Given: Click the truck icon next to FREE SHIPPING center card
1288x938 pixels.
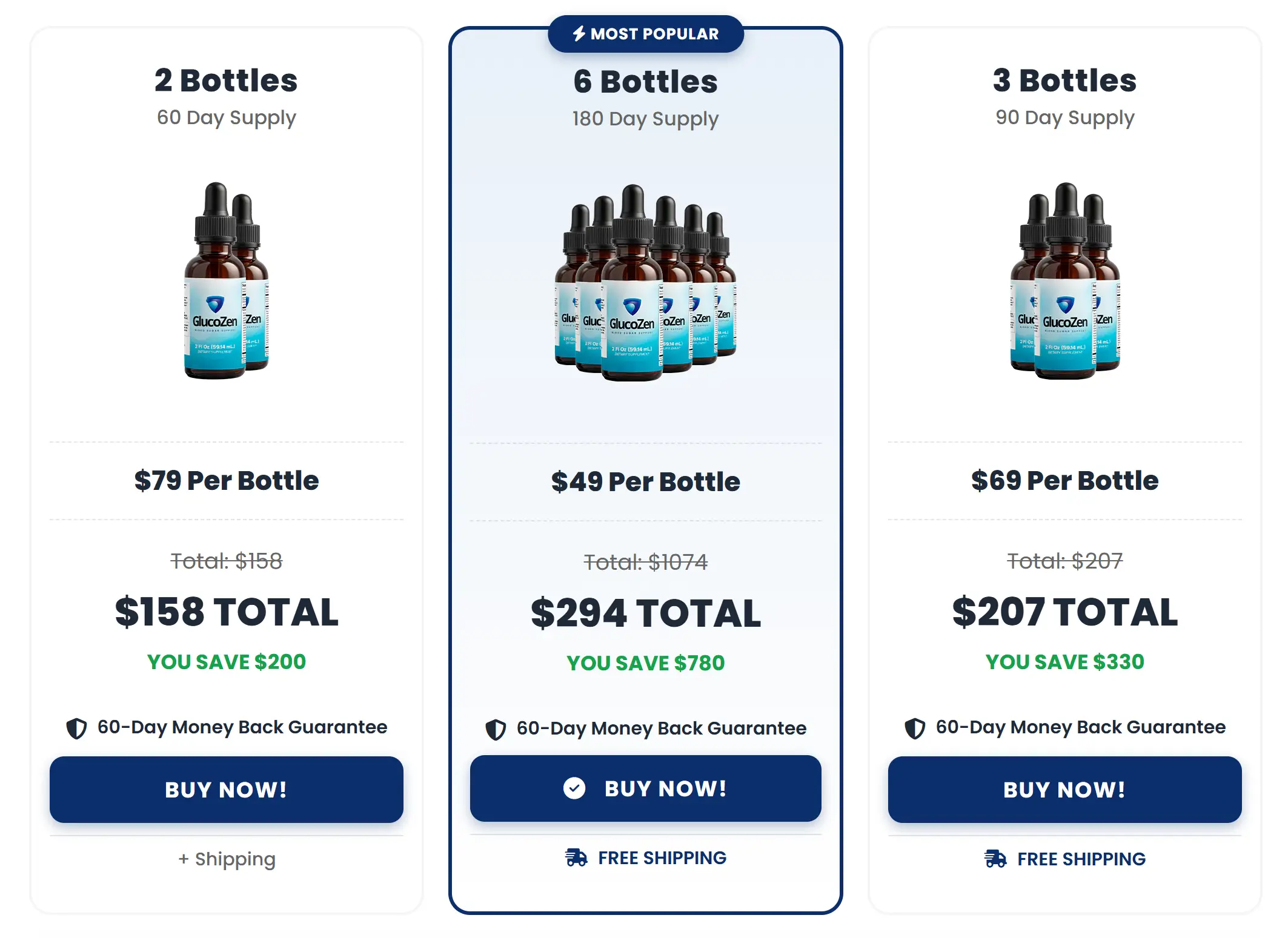Looking at the screenshot, I should [576, 857].
